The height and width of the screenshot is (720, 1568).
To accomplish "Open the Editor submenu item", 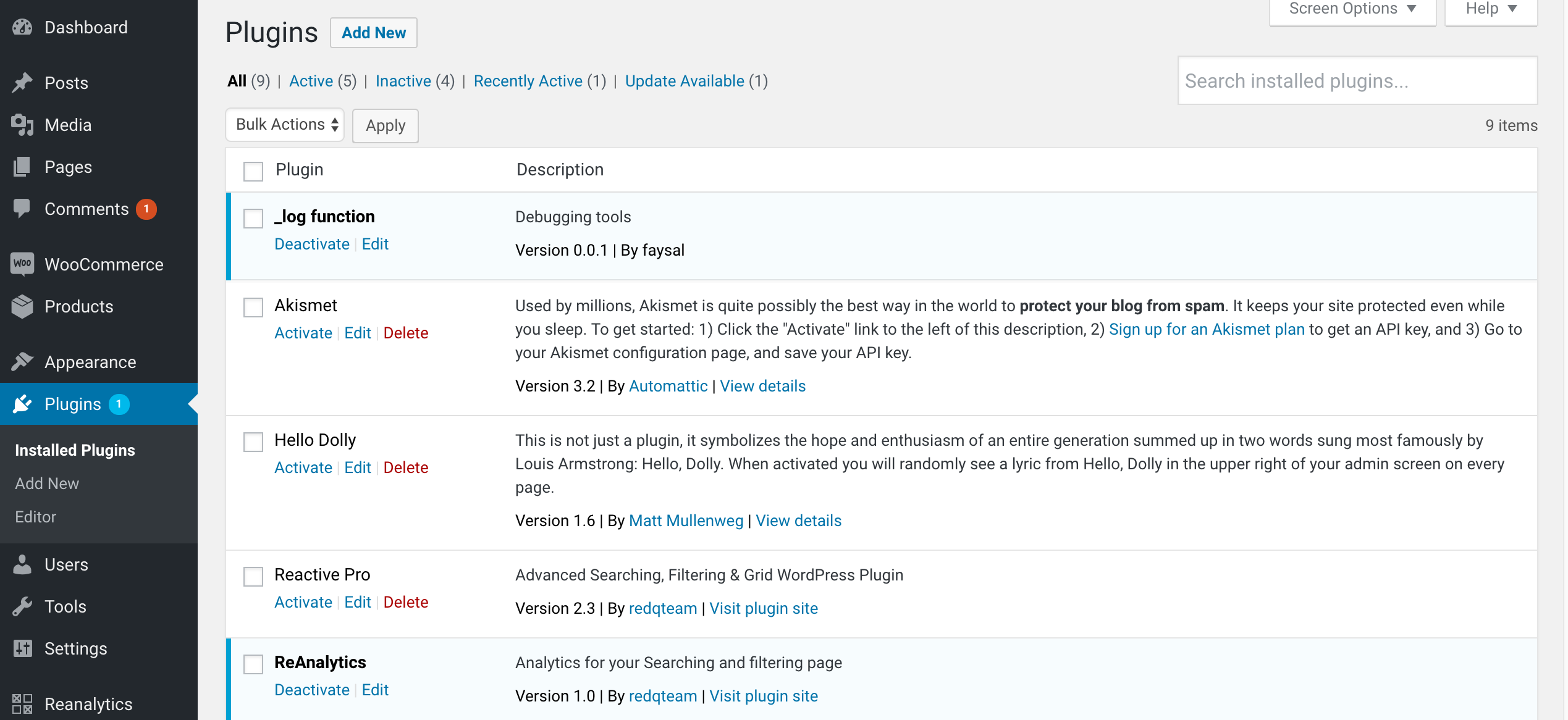I will click(35, 517).
